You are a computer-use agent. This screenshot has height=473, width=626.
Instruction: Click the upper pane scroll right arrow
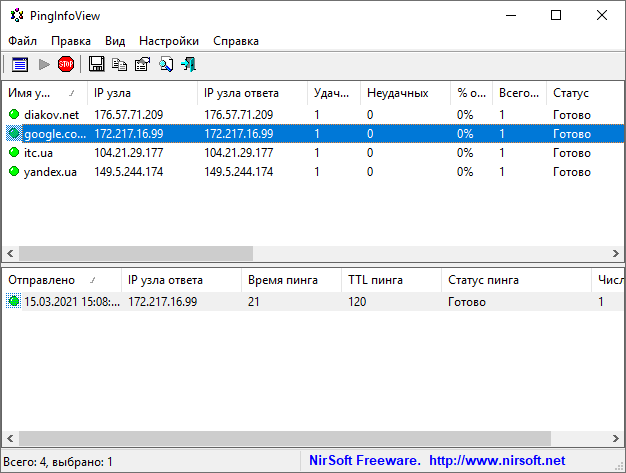616,253
